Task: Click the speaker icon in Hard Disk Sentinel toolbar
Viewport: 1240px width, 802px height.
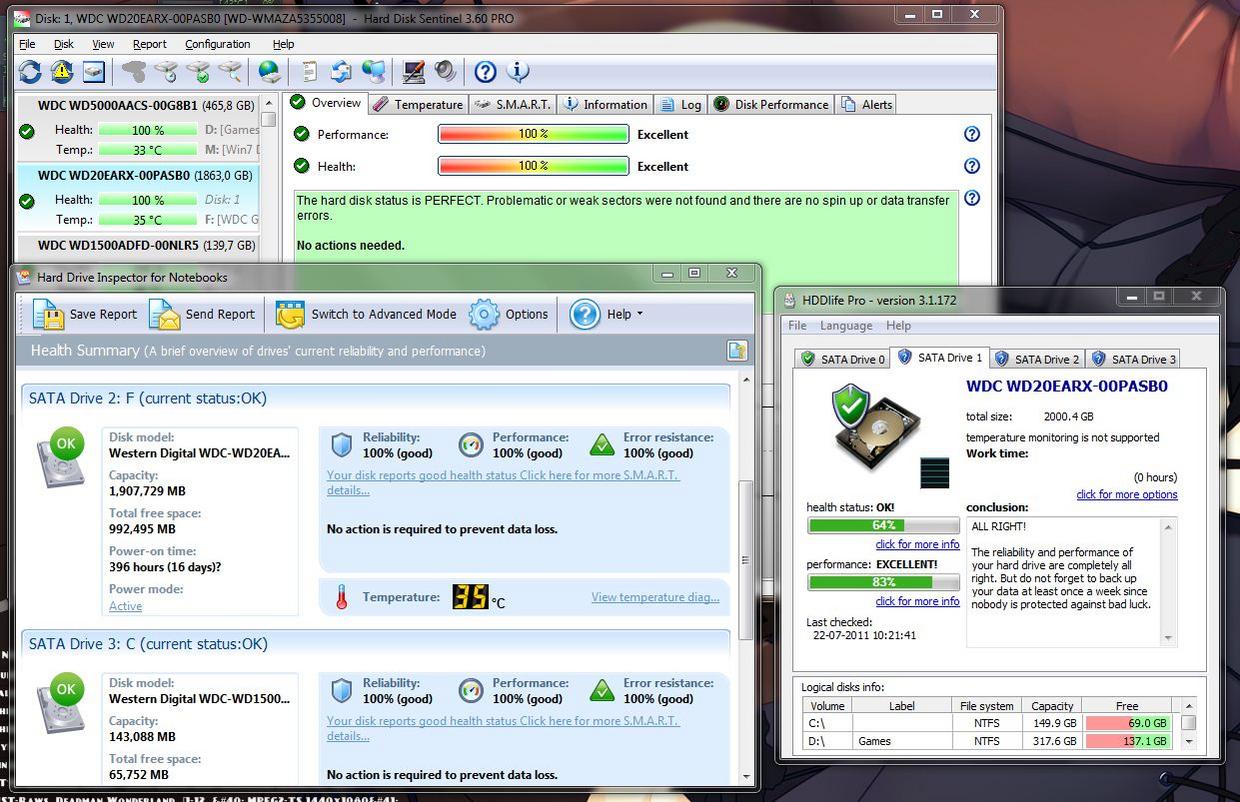Action: coord(445,71)
